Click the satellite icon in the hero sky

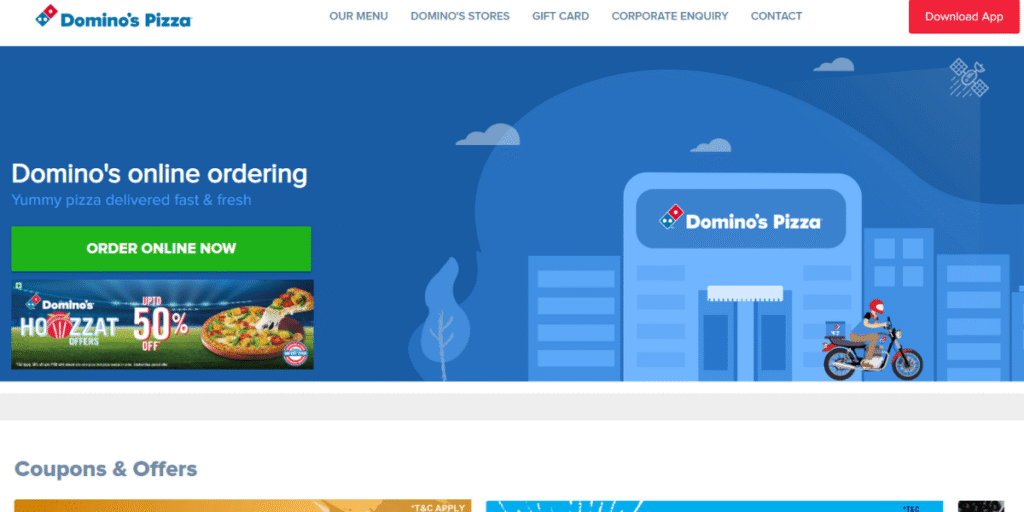click(968, 77)
